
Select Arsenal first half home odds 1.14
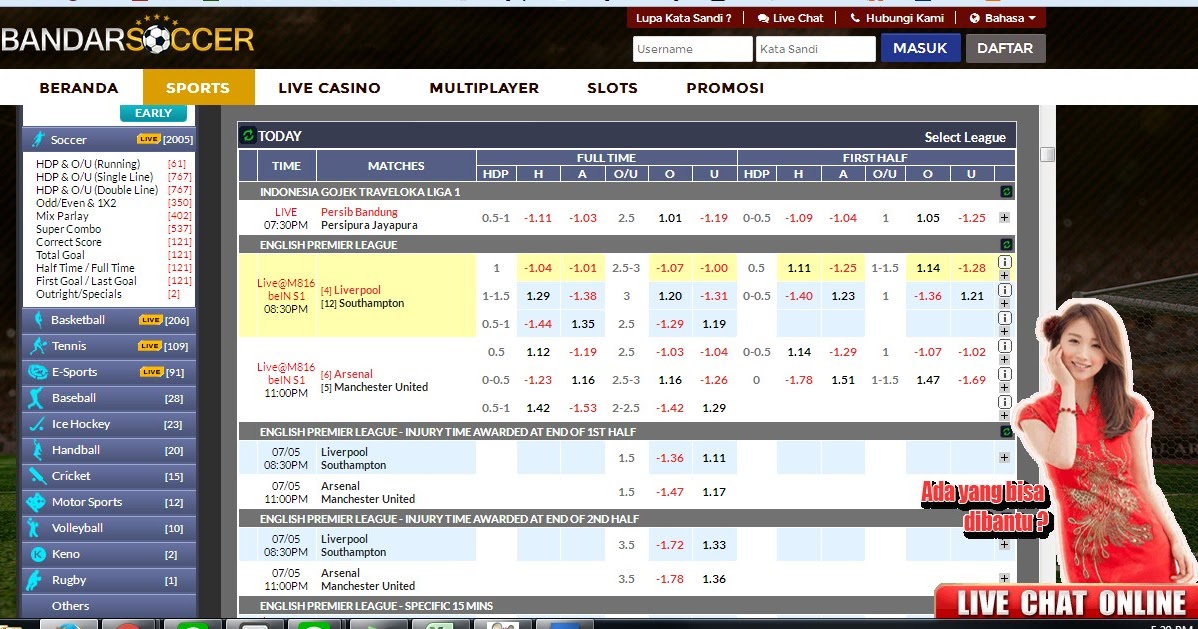(799, 352)
